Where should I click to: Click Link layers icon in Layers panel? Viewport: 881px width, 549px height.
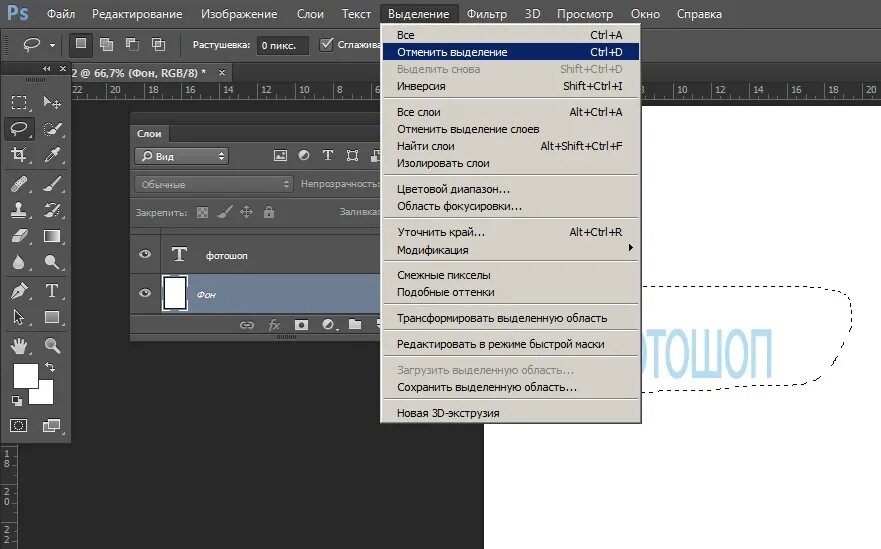247,325
